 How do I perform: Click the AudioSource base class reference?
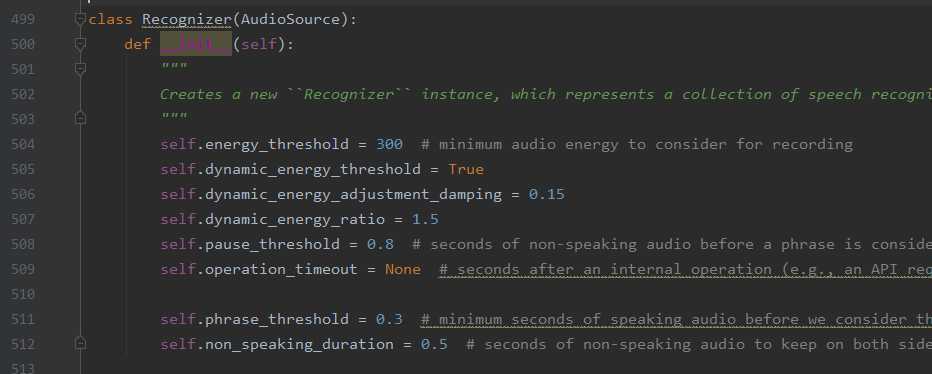[289, 19]
